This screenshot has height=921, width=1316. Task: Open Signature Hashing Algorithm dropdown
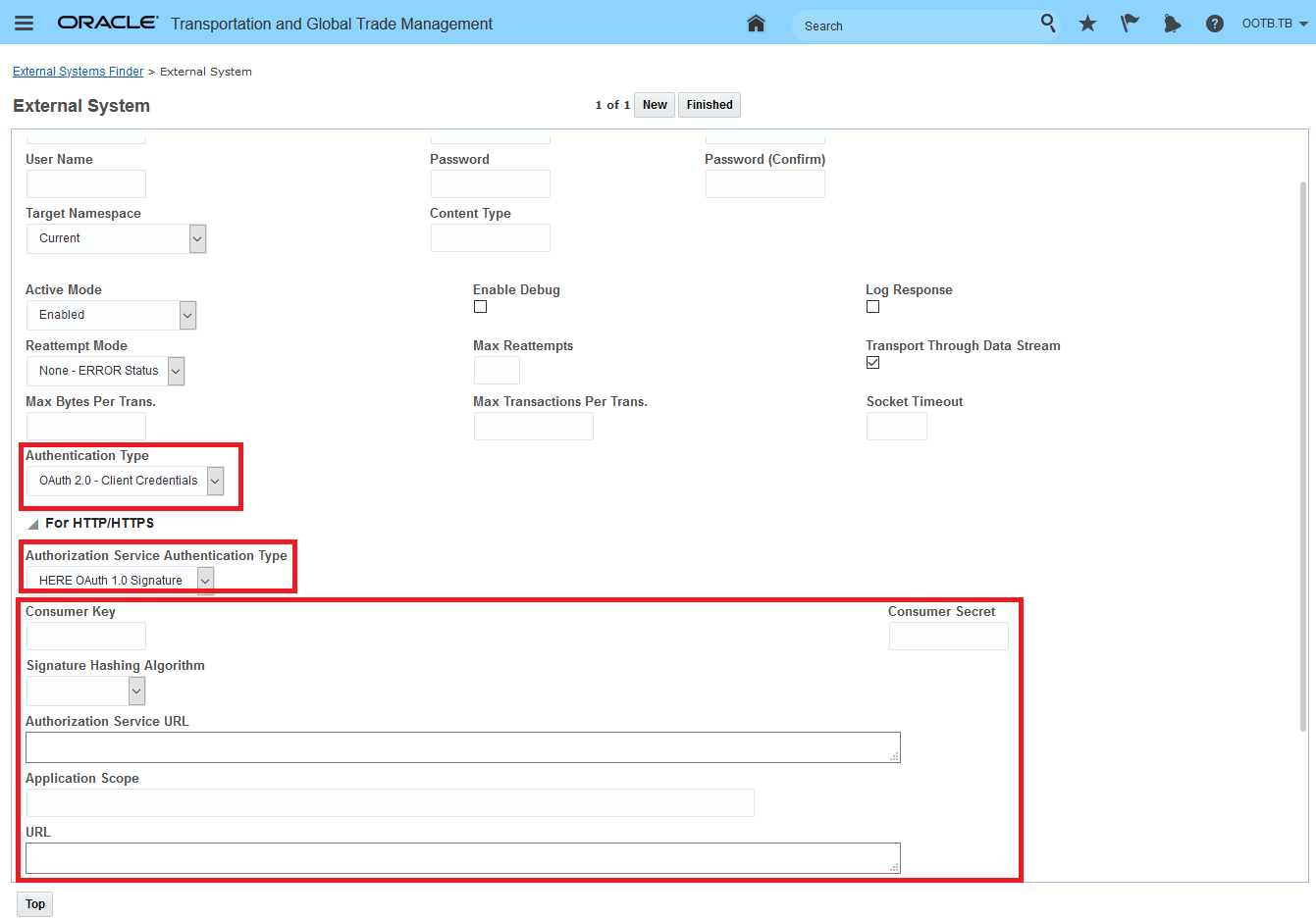(x=85, y=691)
